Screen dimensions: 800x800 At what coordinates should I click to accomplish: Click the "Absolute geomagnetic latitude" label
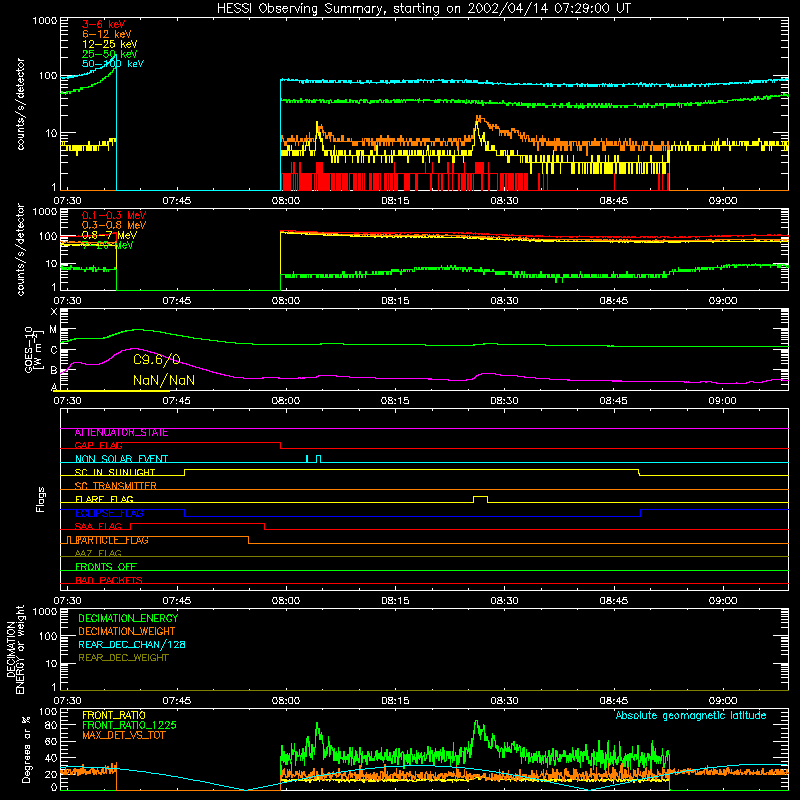pos(691,715)
